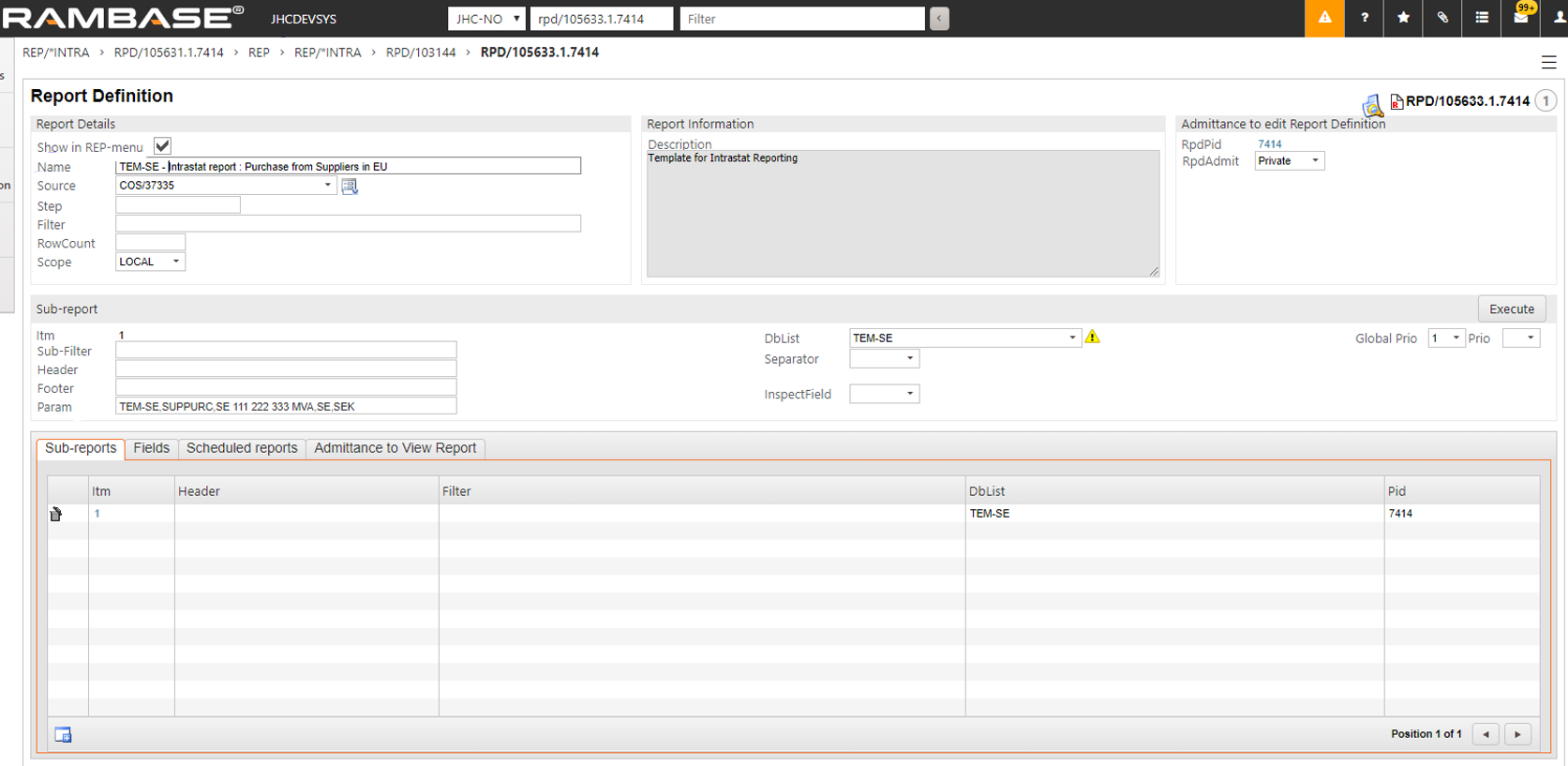This screenshot has height=766, width=1568.
Task: Open the help question mark icon
Action: 1365,18
